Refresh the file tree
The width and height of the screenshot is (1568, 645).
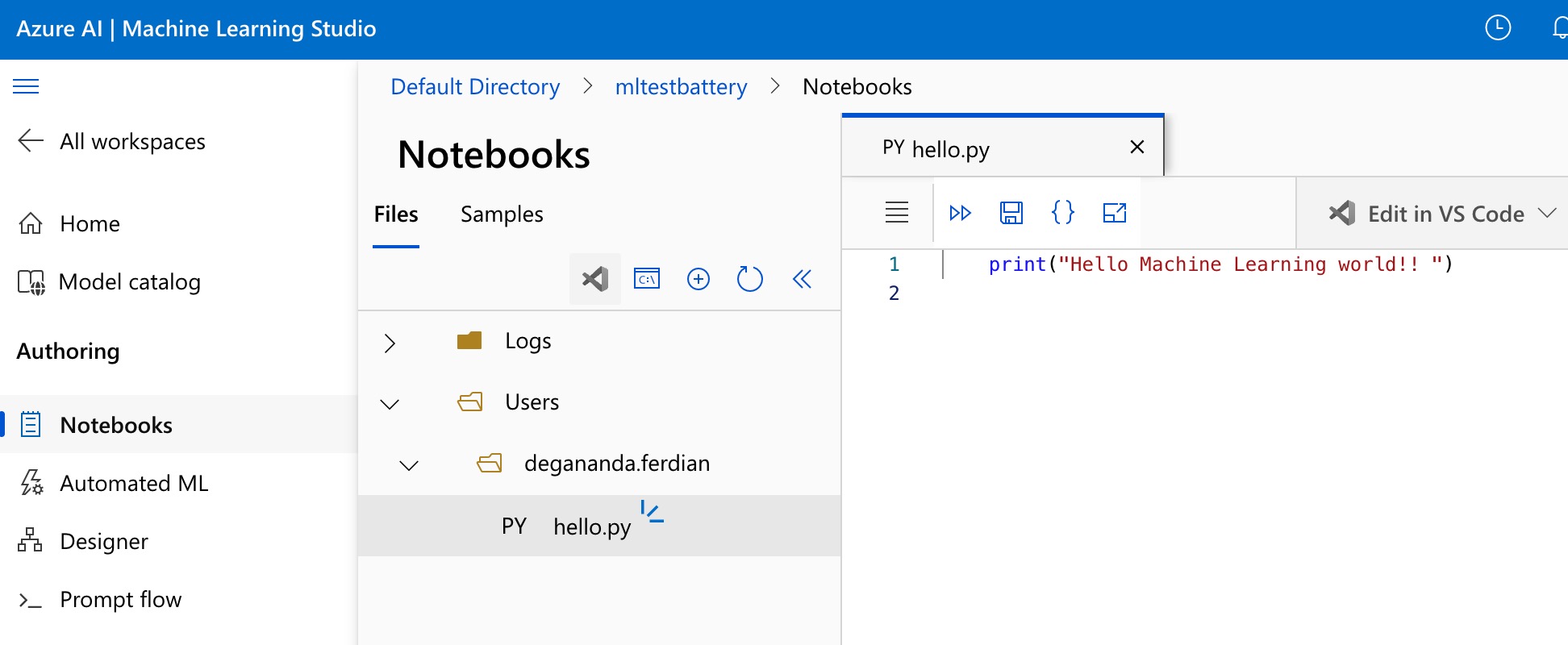pyautogui.click(x=750, y=279)
